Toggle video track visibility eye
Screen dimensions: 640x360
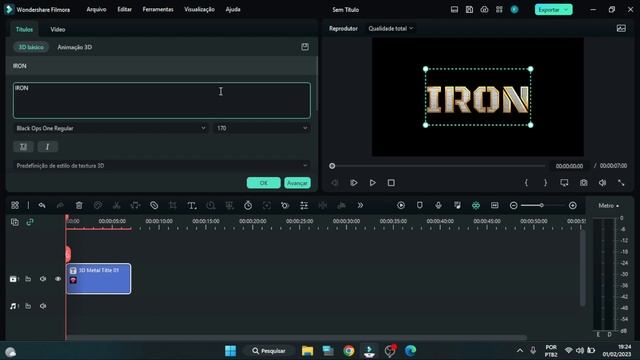tap(58, 279)
